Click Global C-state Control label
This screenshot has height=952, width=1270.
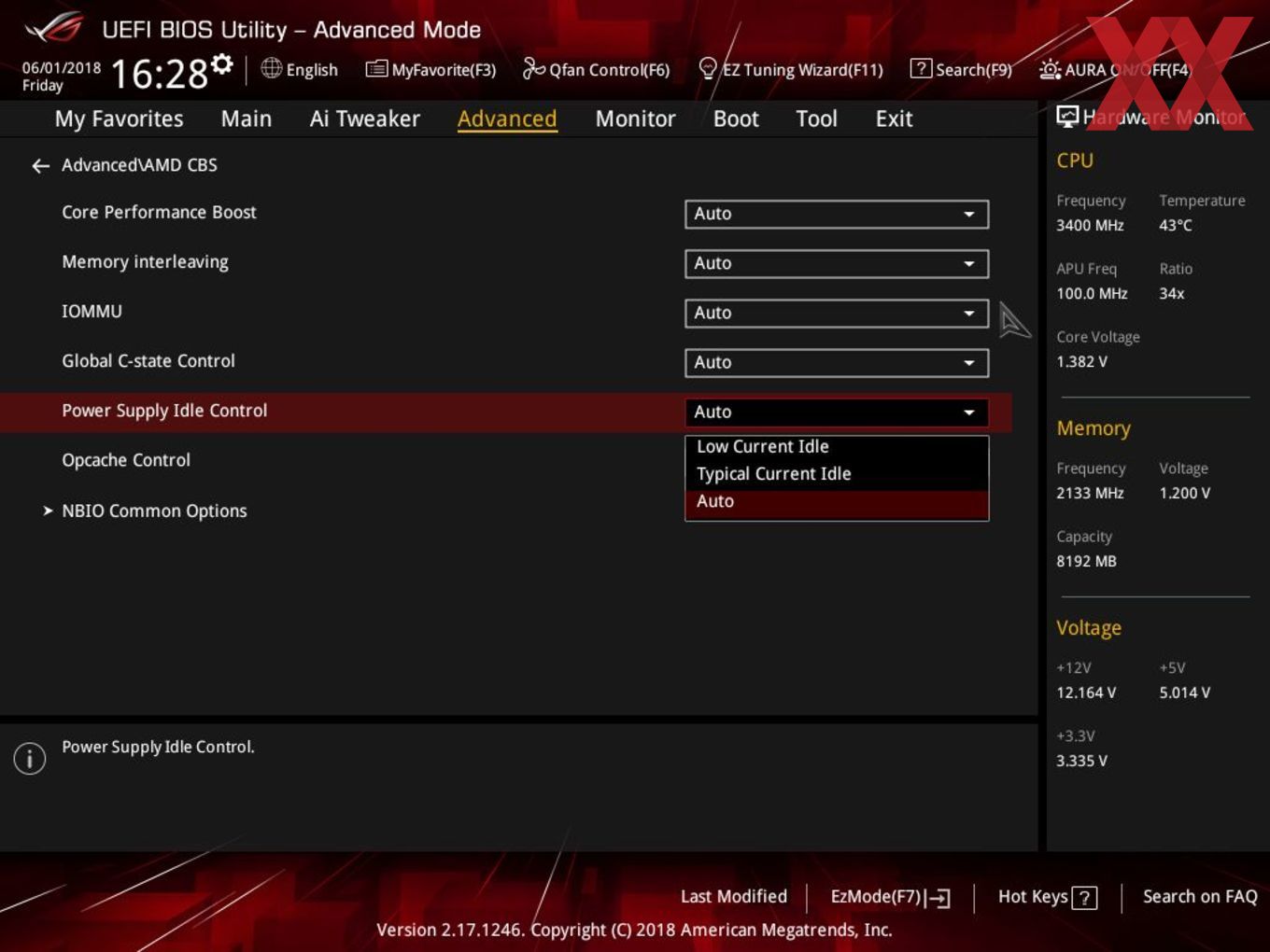pos(148,361)
